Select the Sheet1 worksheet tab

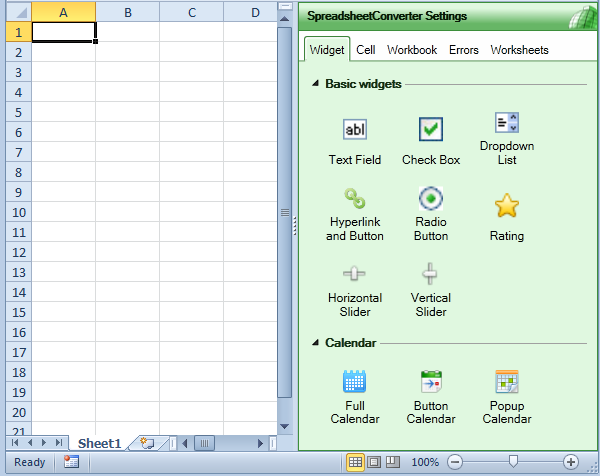[99, 443]
